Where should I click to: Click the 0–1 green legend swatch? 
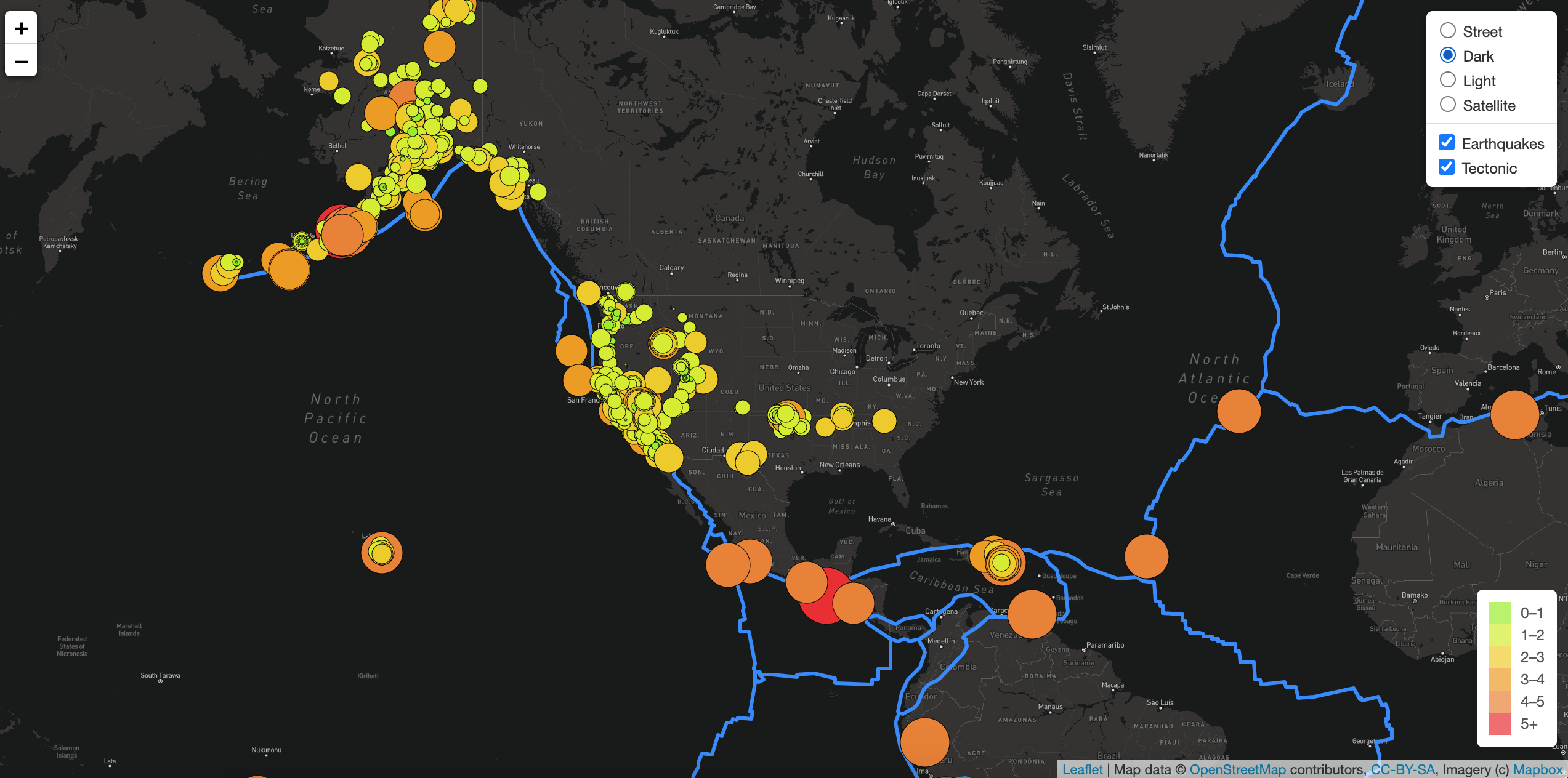tap(1500, 613)
